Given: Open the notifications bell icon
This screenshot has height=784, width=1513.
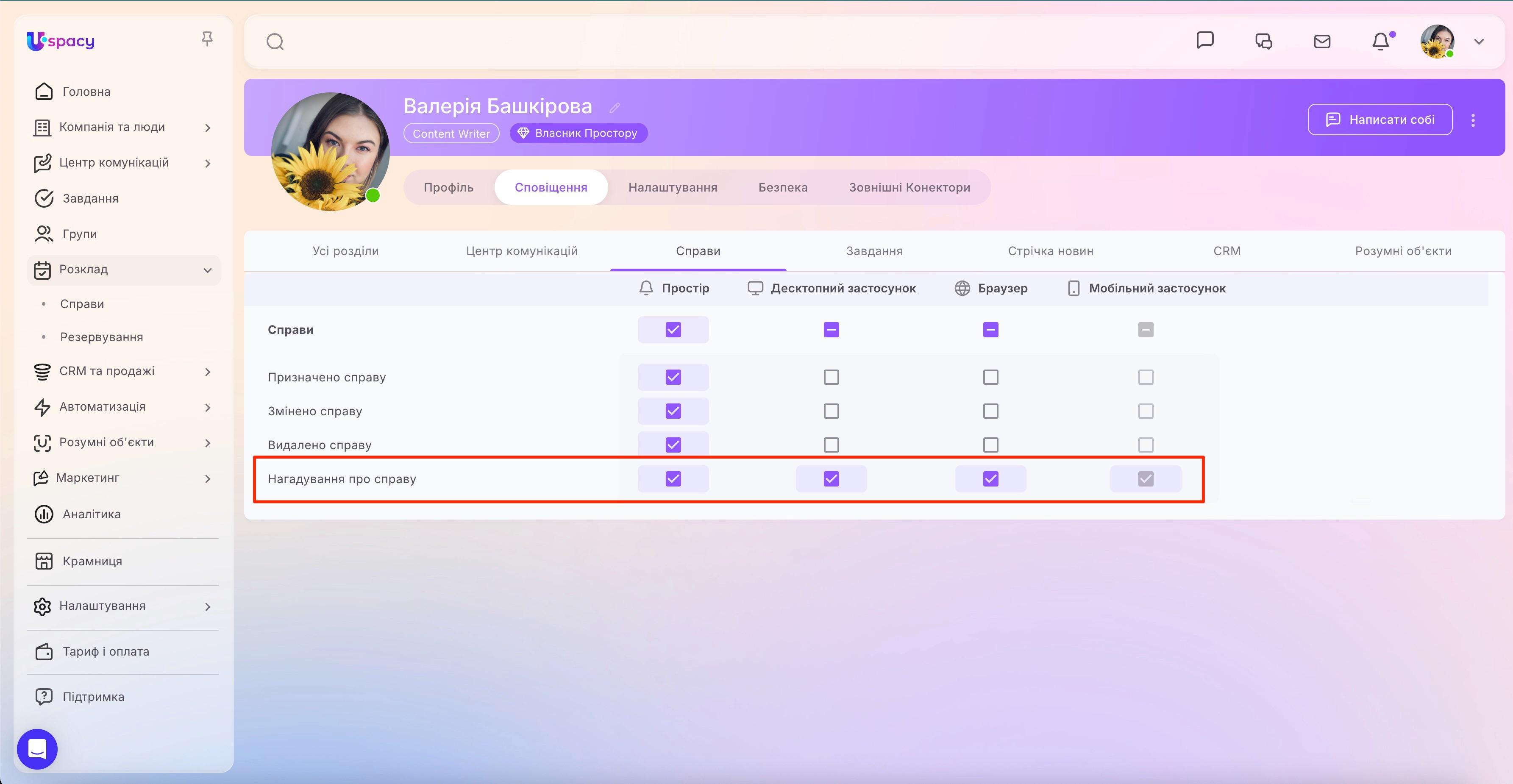Looking at the screenshot, I should [x=1381, y=41].
